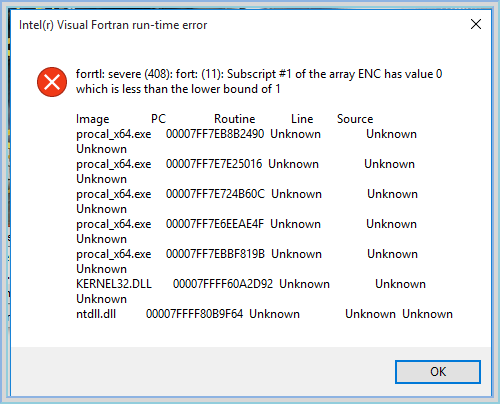The height and width of the screenshot is (404, 500).
Task: Click the address 00007FFFF80B9F64
Action: pos(194,314)
